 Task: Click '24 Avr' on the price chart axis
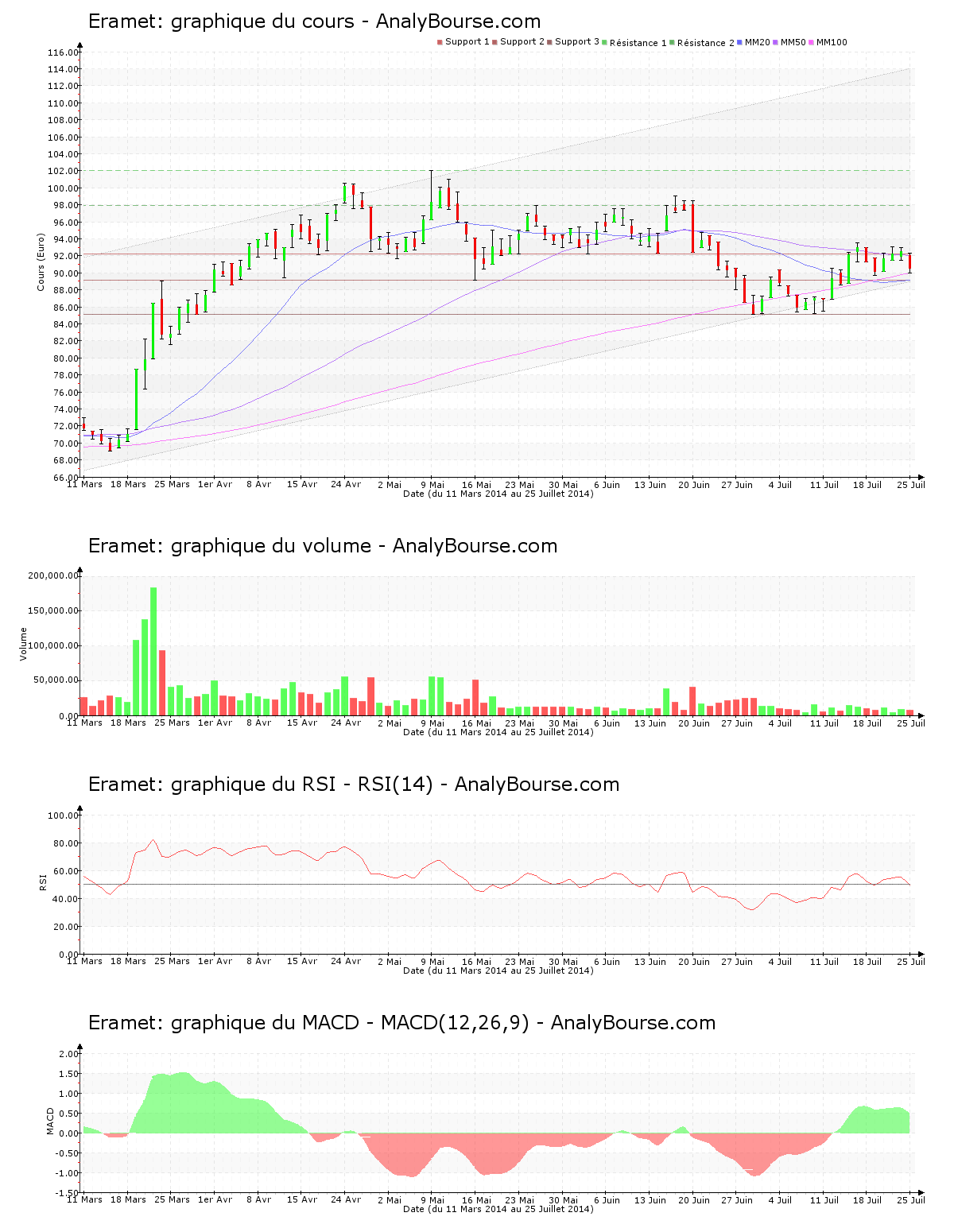346,484
